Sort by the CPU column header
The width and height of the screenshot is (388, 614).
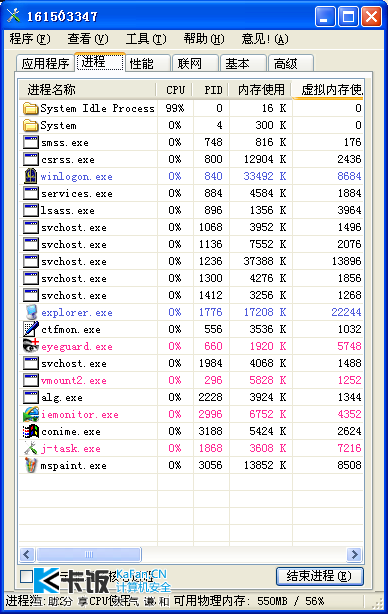click(175, 90)
